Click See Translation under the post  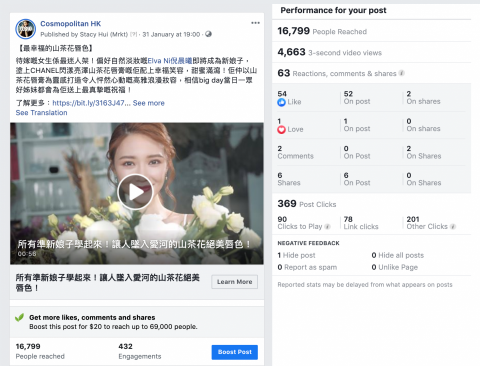pyautogui.click(x=41, y=113)
